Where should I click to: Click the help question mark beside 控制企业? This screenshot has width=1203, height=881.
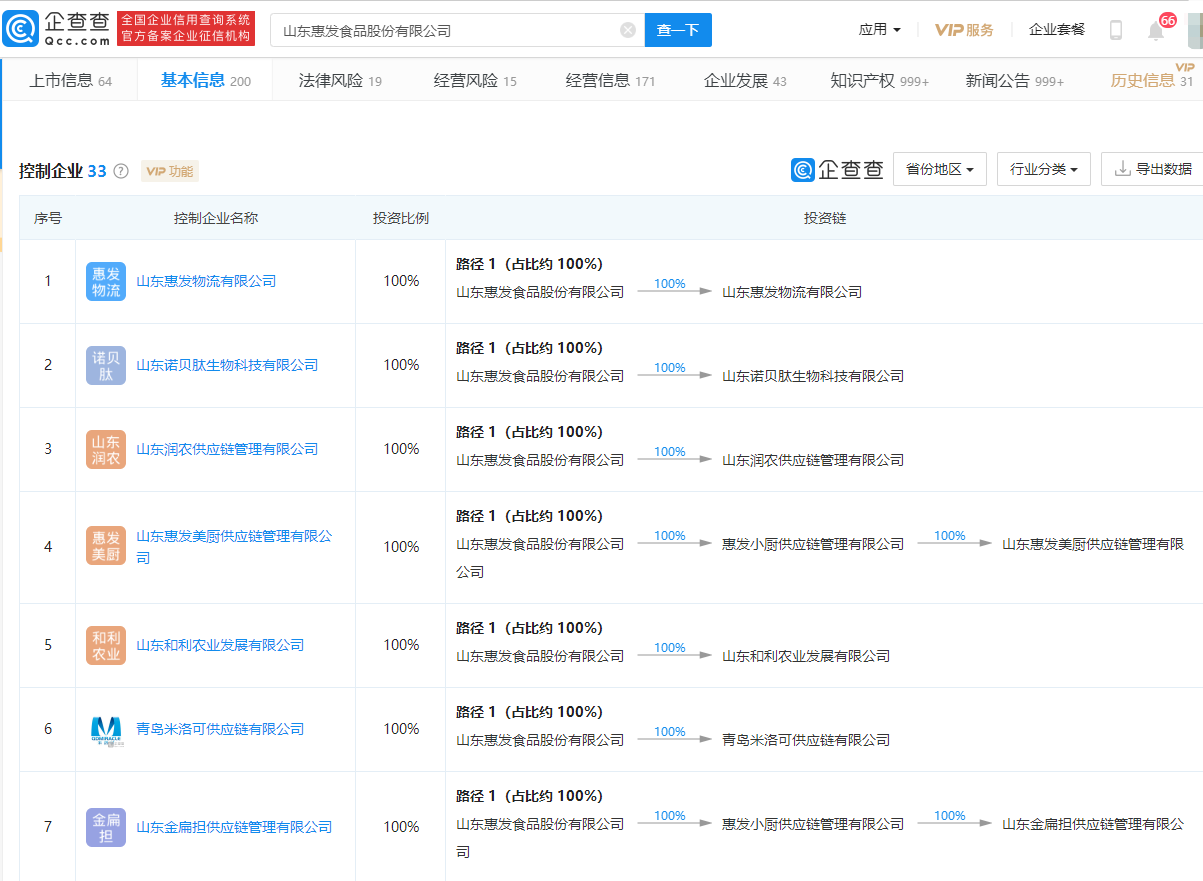[x=121, y=171]
